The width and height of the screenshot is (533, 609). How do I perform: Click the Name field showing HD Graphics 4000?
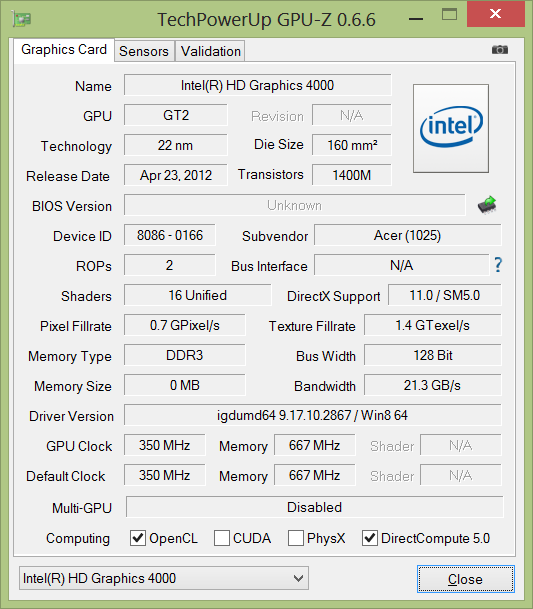(258, 85)
